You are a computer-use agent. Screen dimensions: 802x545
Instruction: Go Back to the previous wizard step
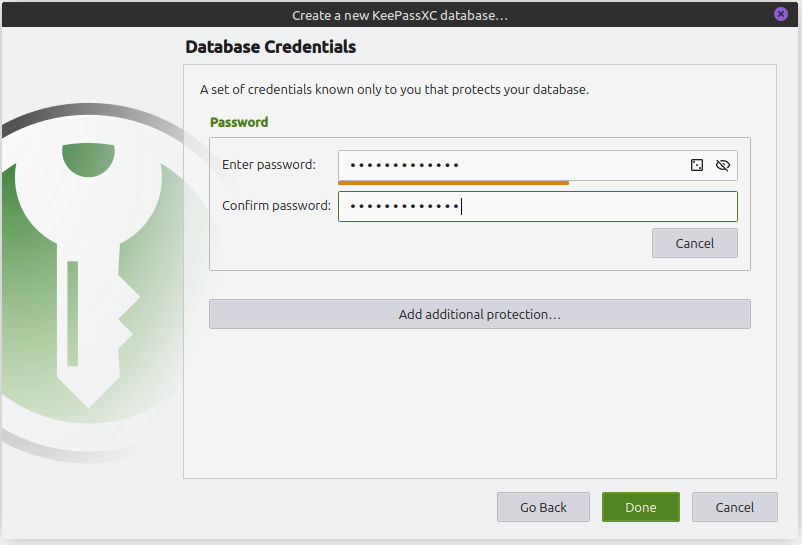point(543,507)
